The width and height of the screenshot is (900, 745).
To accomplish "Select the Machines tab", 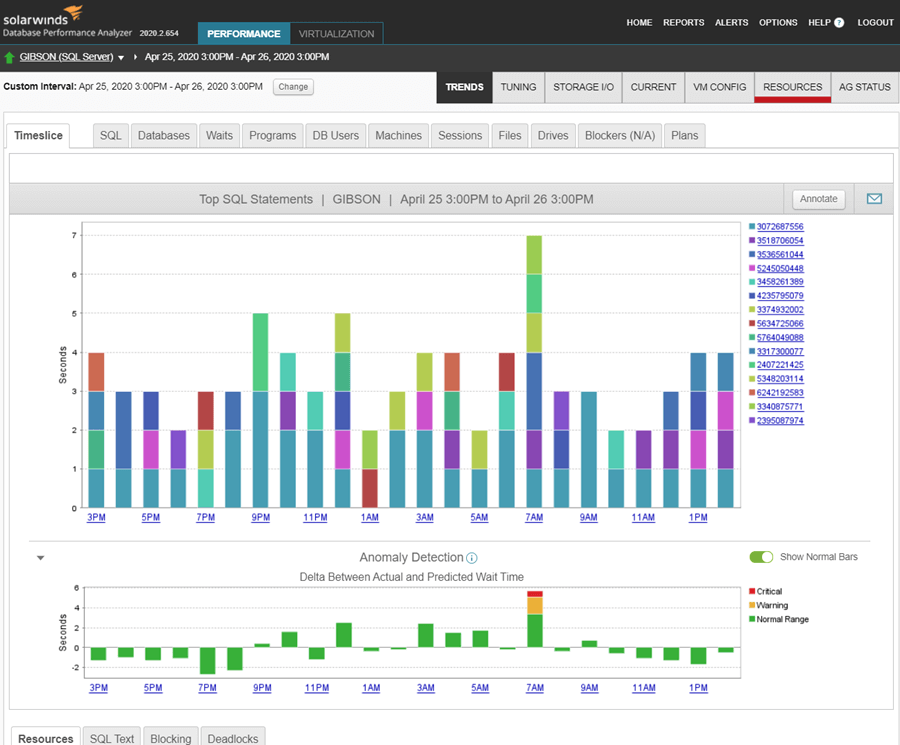I will [398, 135].
